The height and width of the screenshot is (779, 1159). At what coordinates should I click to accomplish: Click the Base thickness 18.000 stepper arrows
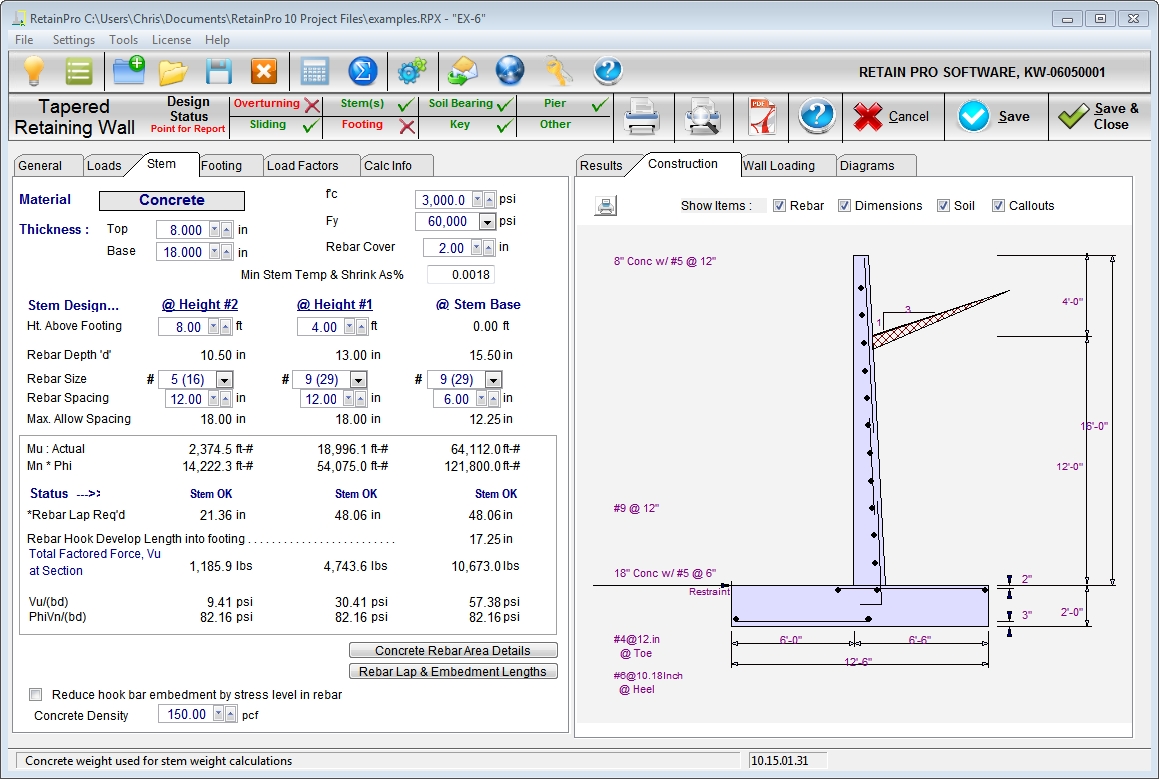(x=221, y=252)
